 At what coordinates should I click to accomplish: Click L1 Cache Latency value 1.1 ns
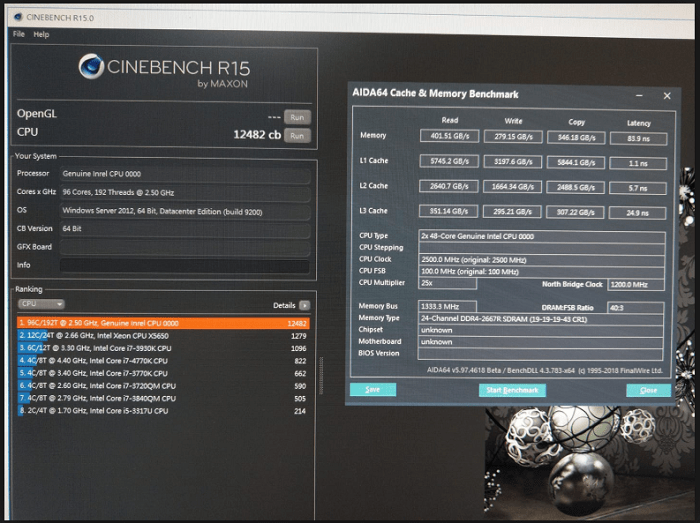coord(638,164)
